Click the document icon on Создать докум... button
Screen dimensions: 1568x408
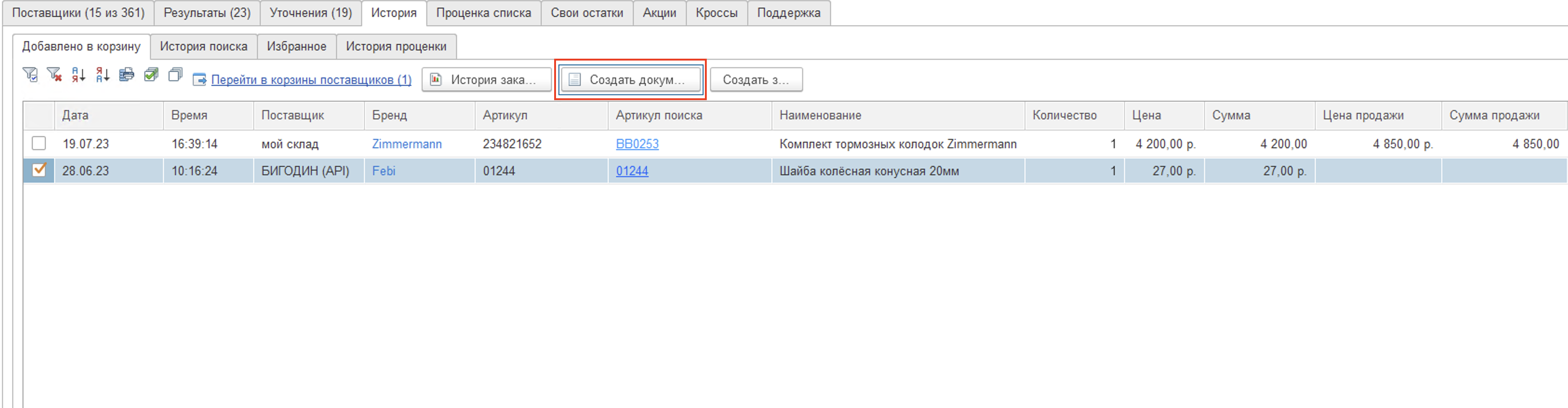point(575,80)
